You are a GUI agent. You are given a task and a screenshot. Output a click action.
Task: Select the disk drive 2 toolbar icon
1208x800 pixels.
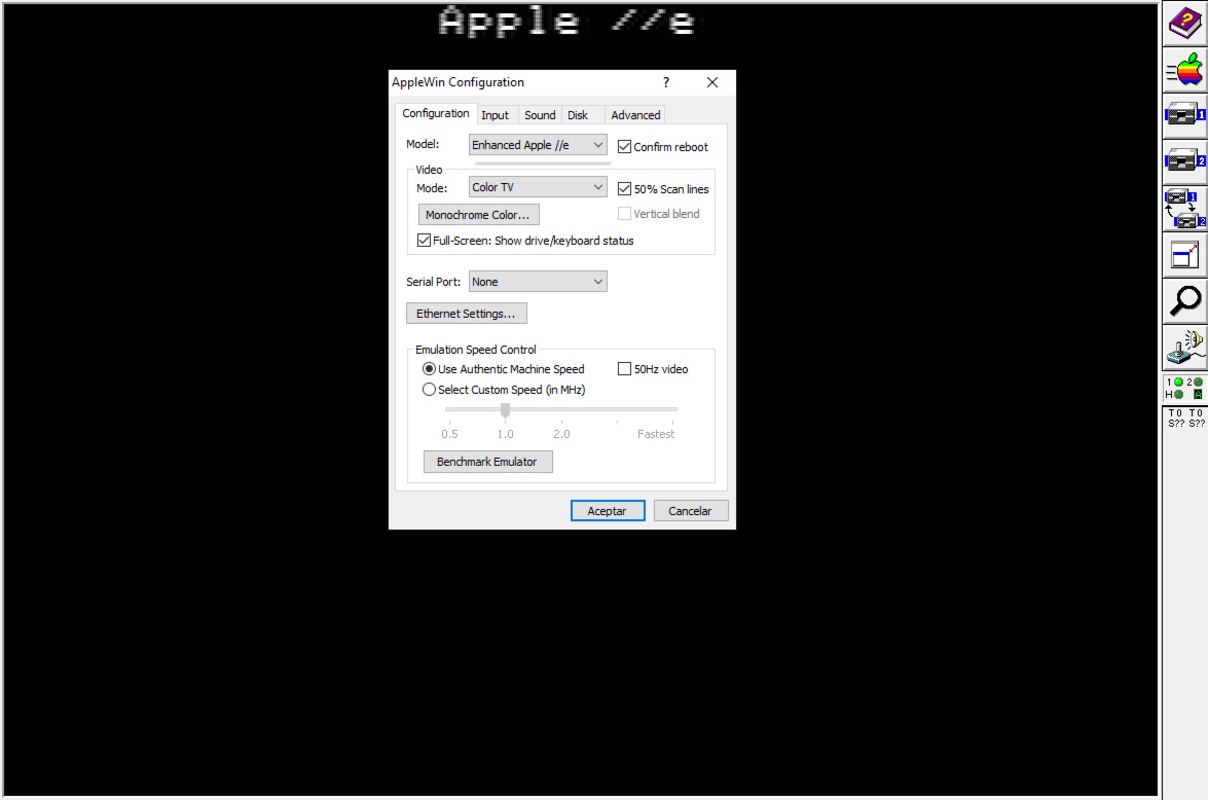pos(1185,162)
